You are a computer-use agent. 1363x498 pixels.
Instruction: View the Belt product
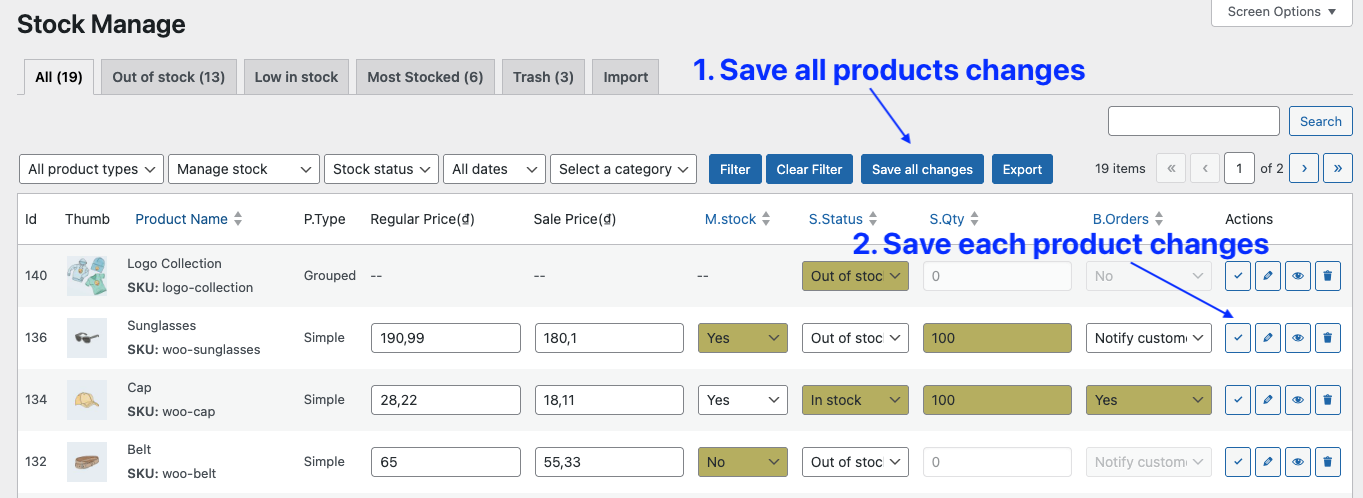[x=1298, y=462]
